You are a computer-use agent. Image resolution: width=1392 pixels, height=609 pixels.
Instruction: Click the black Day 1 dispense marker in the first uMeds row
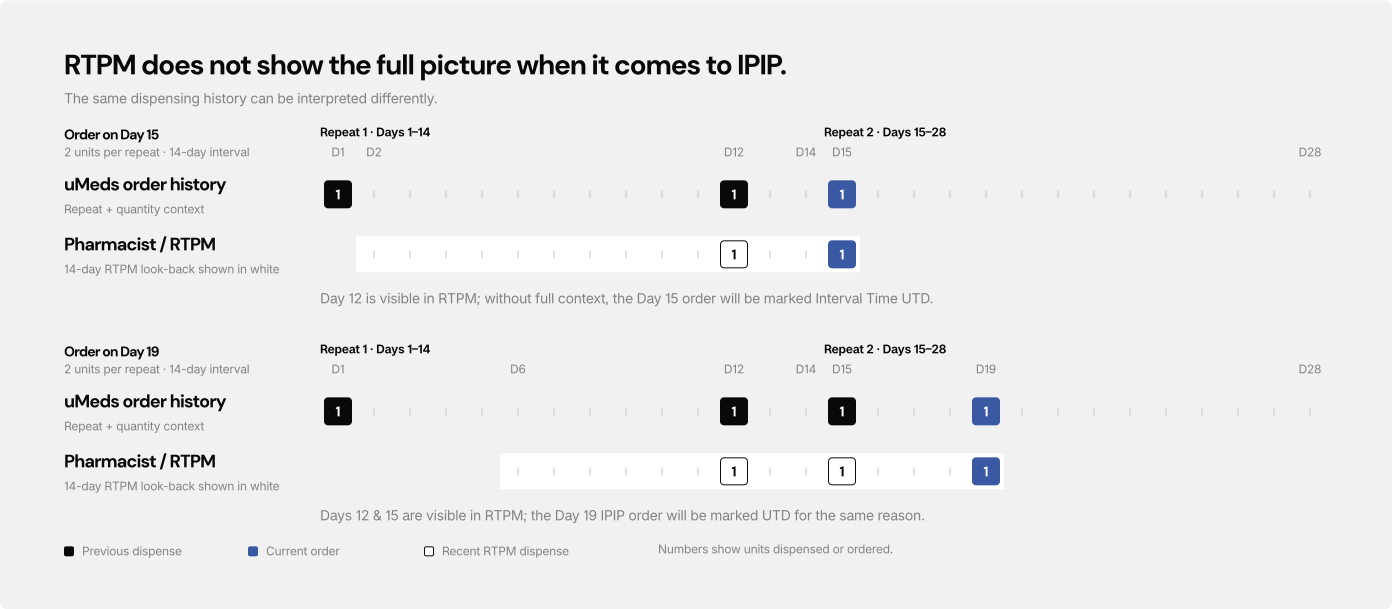(338, 194)
